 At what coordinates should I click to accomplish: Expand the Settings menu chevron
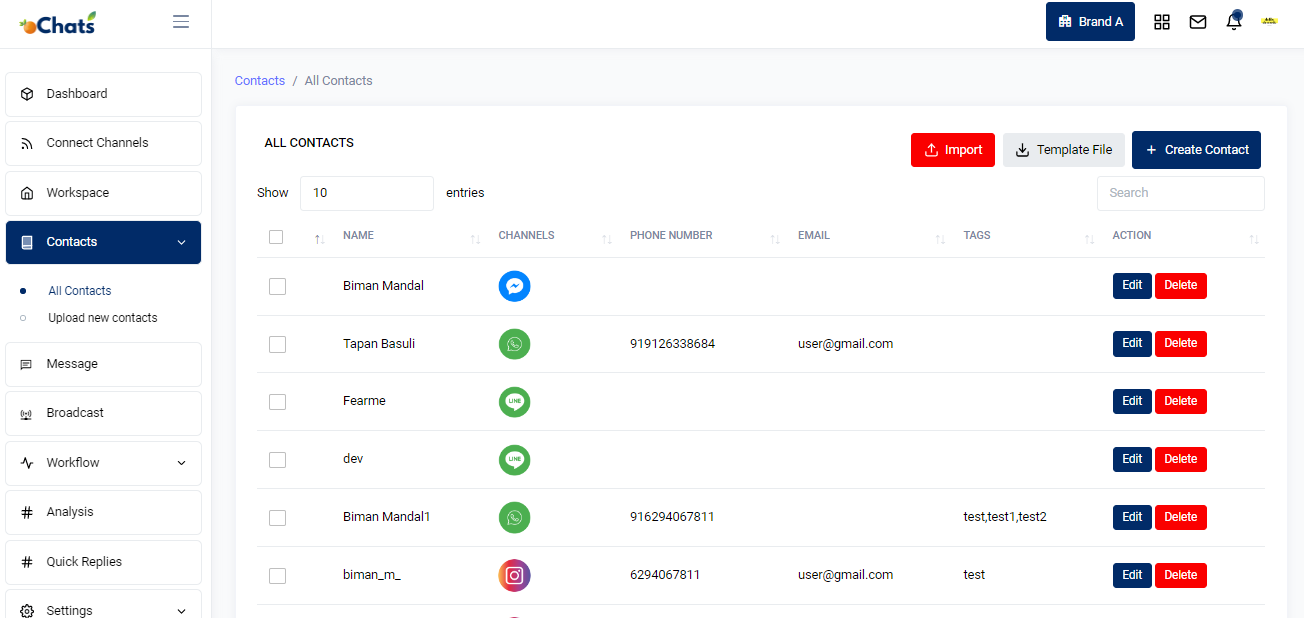181,611
